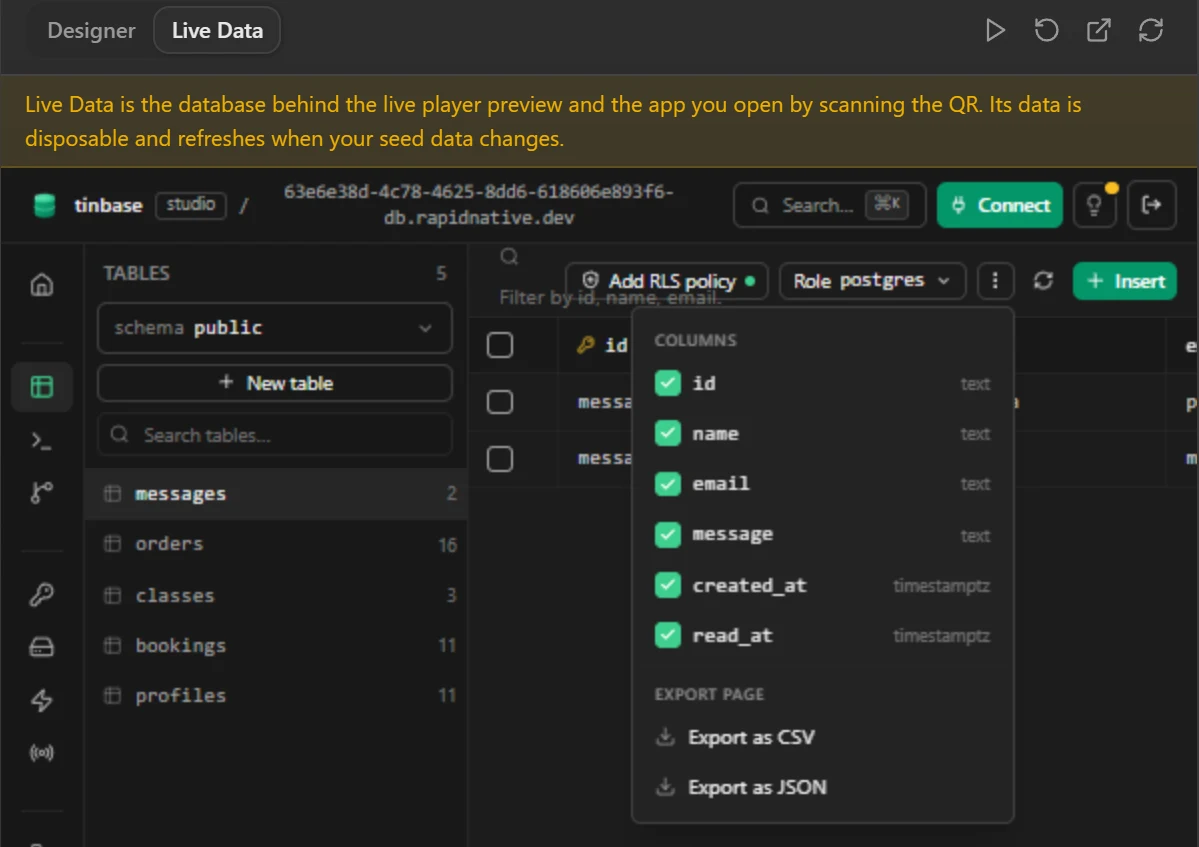1199x847 pixels.
Task: Click the green Insert button
Action: (x=1124, y=281)
